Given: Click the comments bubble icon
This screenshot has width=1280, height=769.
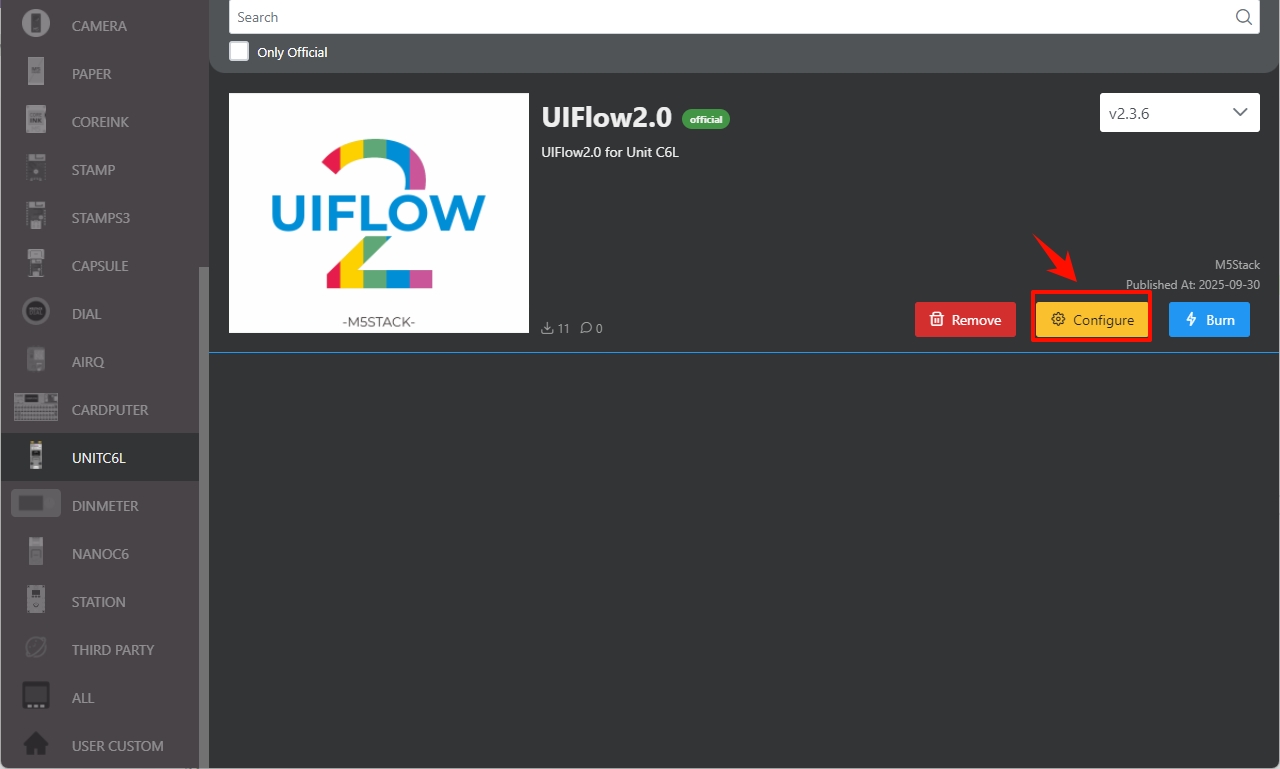Looking at the screenshot, I should tap(585, 328).
